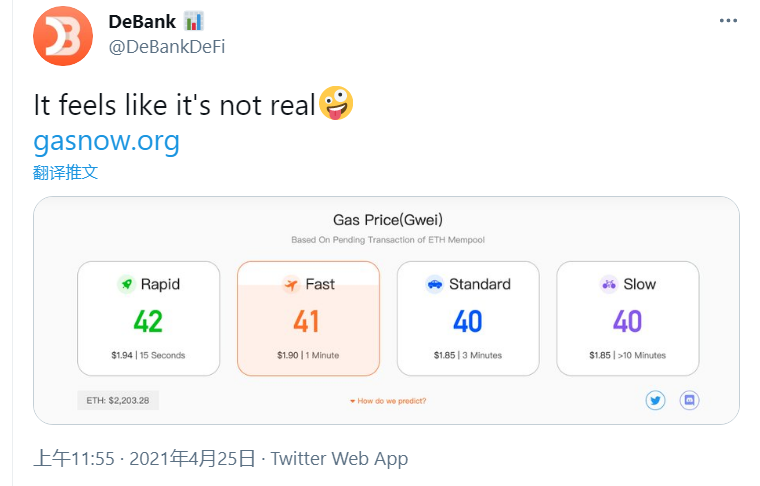760x486 pixels.
Task: Click the Fast airplane icon
Action: [x=291, y=284]
